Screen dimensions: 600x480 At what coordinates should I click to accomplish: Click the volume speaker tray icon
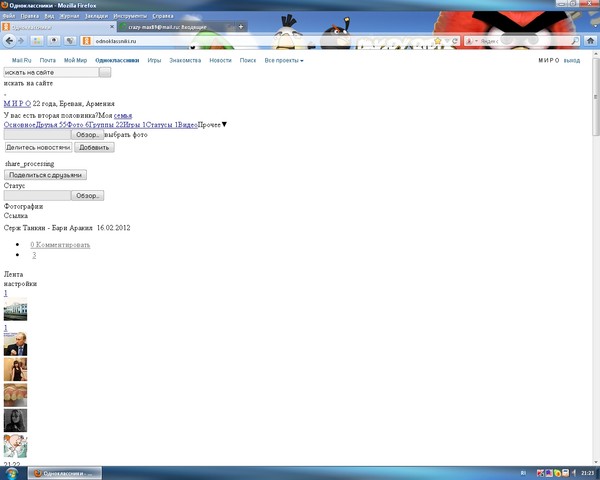(x=574, y=473)
